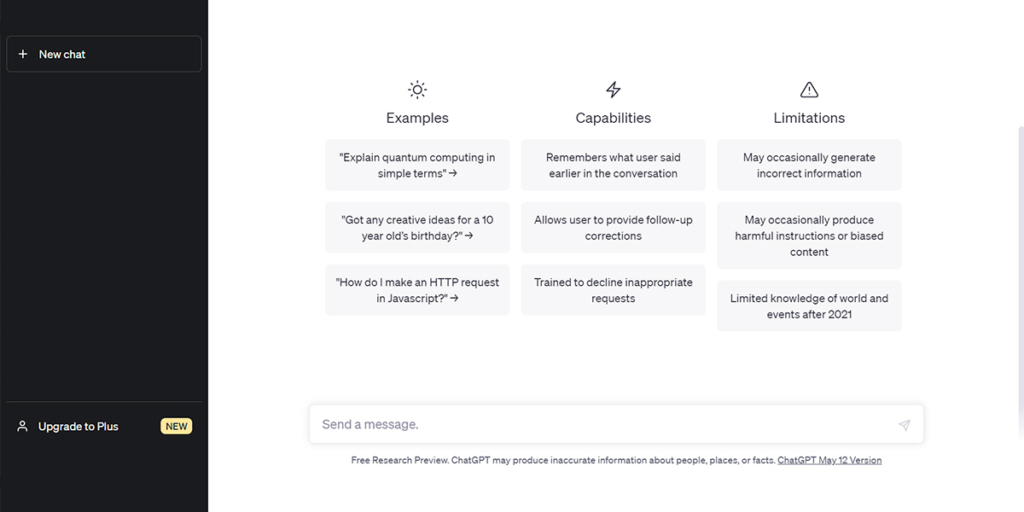Choose the 10 year old's birthday ideas example
Screen dimensions: 1024x512
(x=417, y=228)
